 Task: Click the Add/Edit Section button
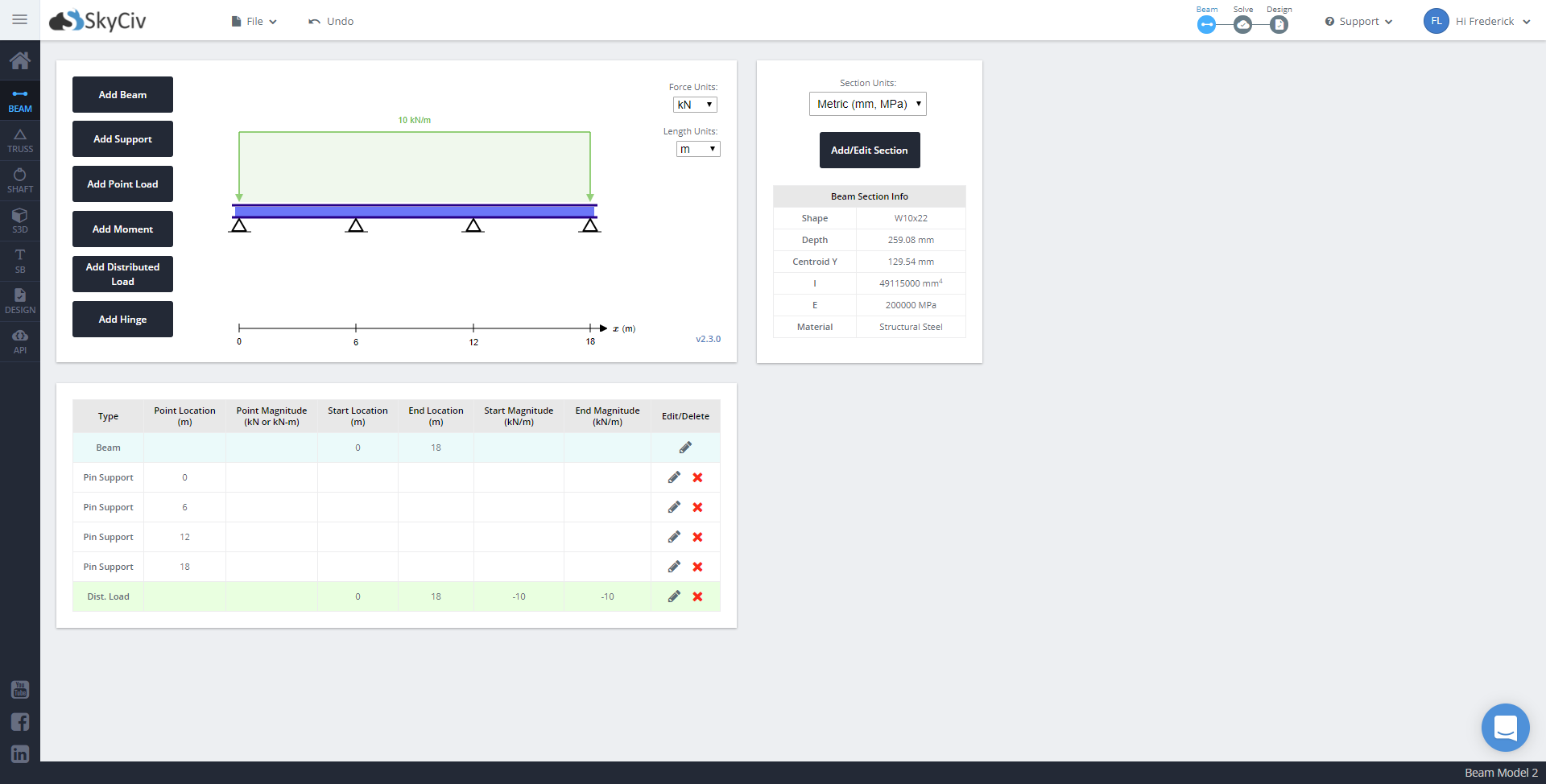point(870,151)
